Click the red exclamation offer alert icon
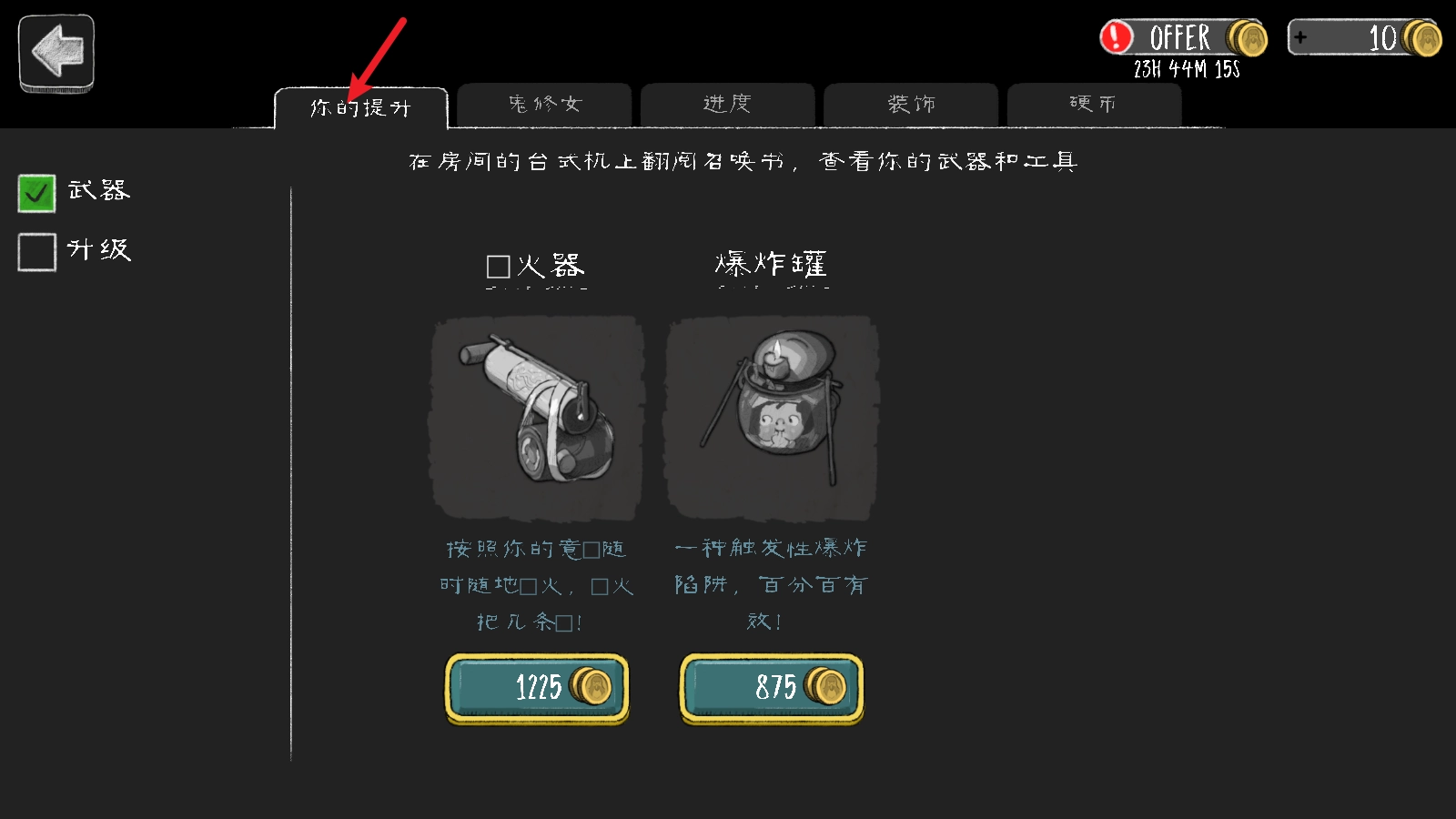This screenshot has height=819, width=1456. [x=1117, y=37]
